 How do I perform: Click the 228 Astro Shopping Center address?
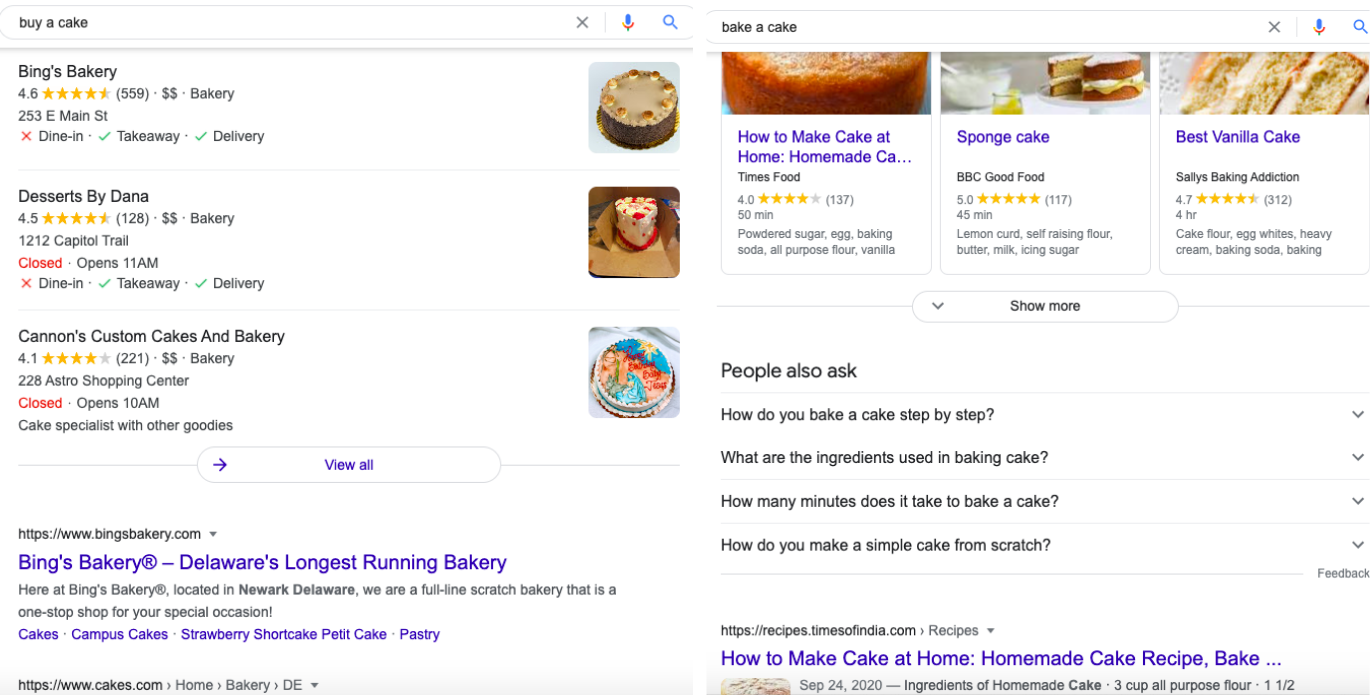coord(103,381)
